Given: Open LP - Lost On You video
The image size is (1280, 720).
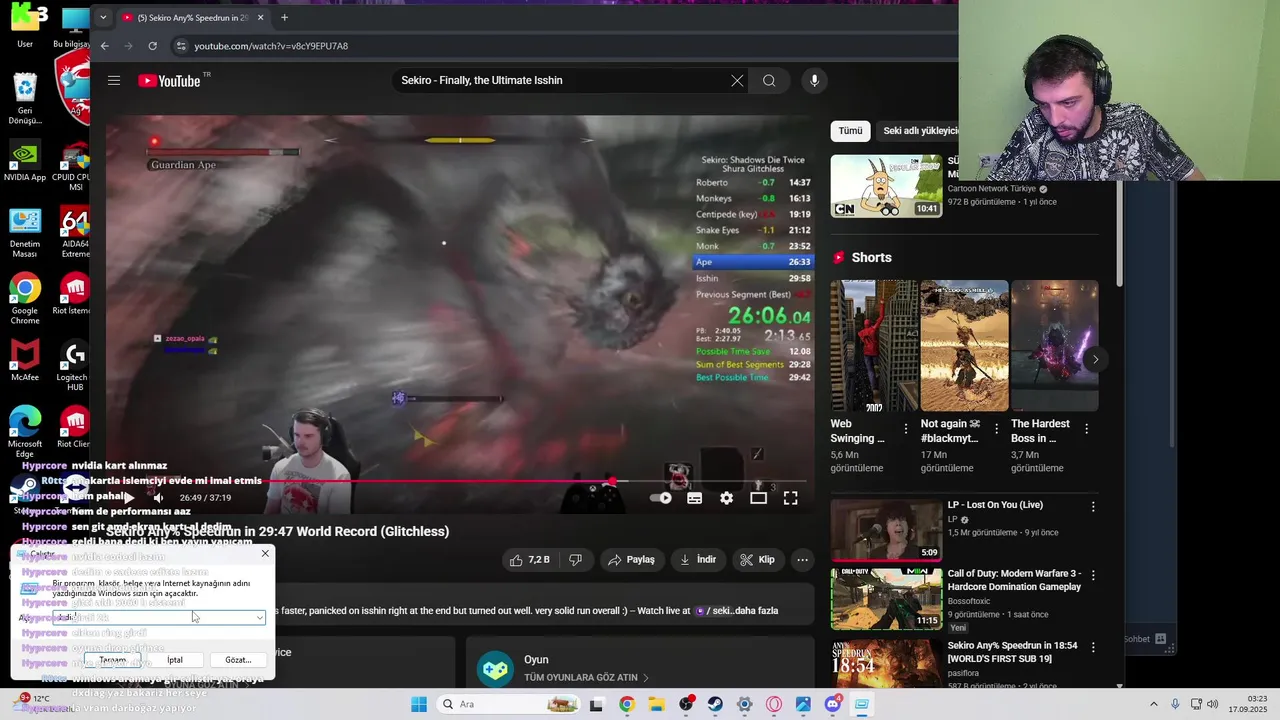Looking at the screenshot, I should coord(886,530).
